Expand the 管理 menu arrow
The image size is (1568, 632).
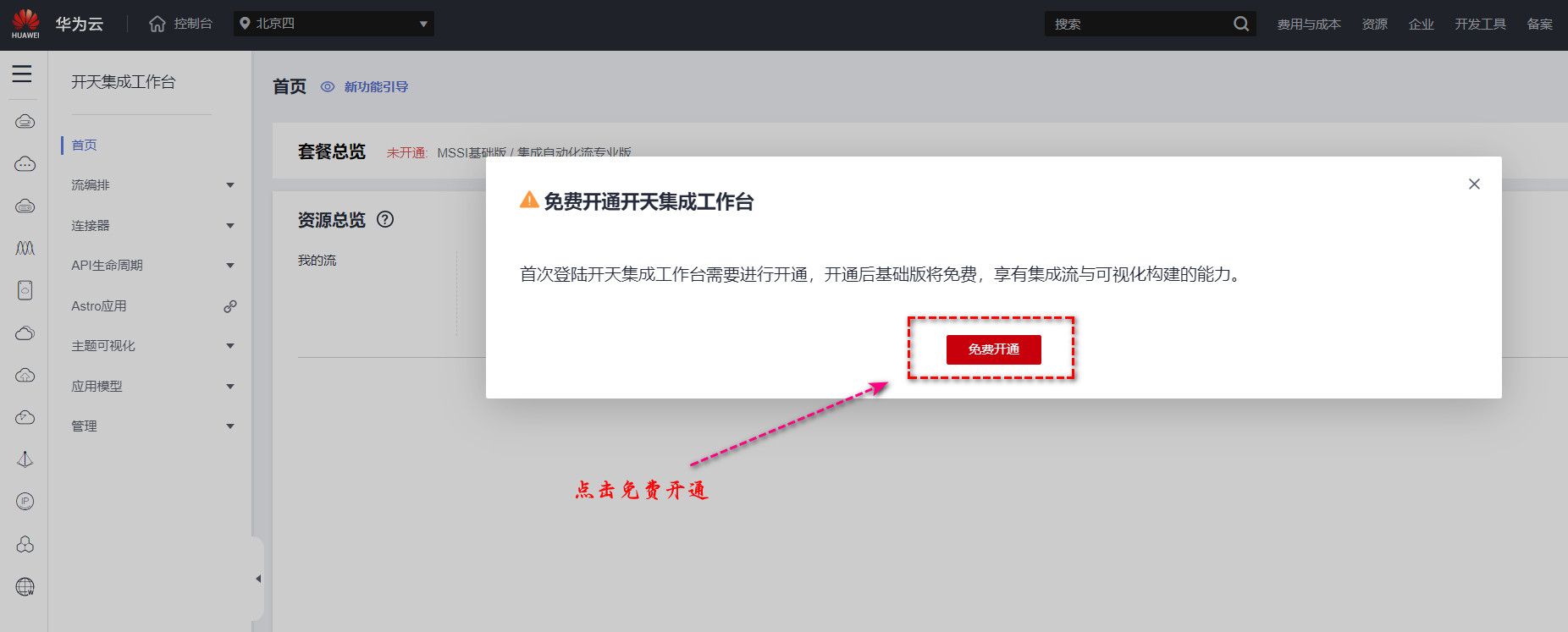click(230, 426)
